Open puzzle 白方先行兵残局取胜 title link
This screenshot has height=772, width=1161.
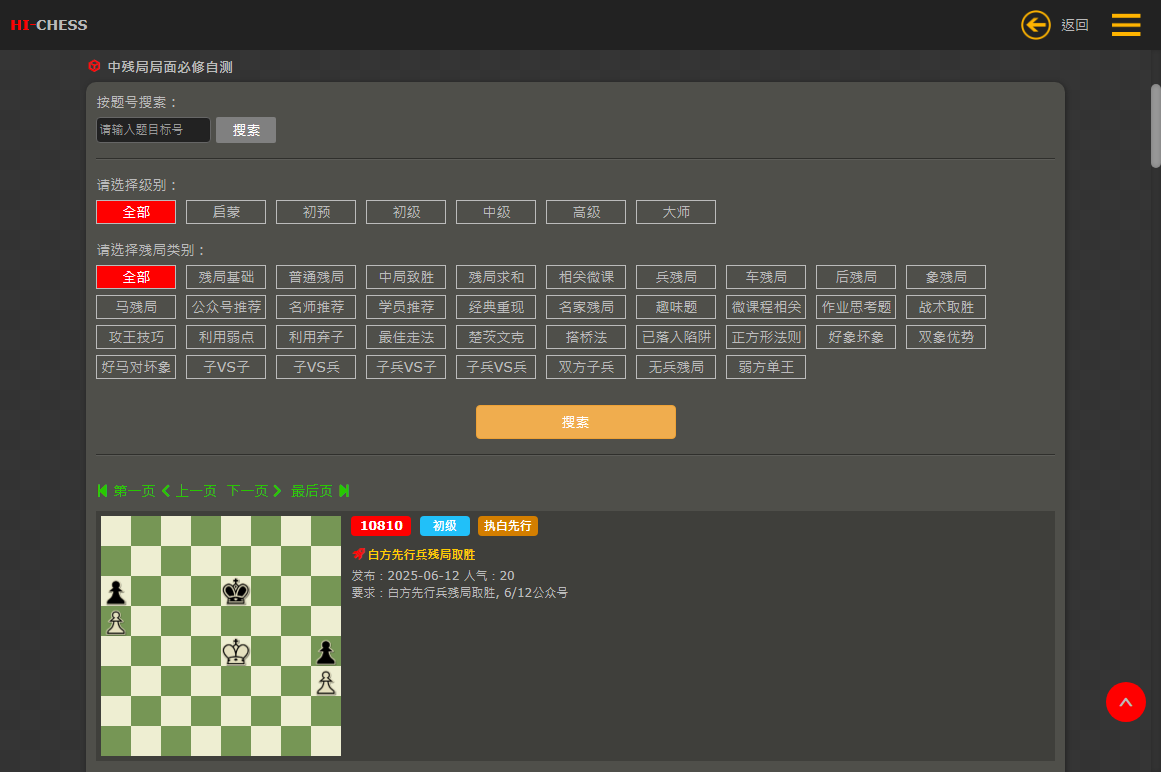(x=421, y=554)
